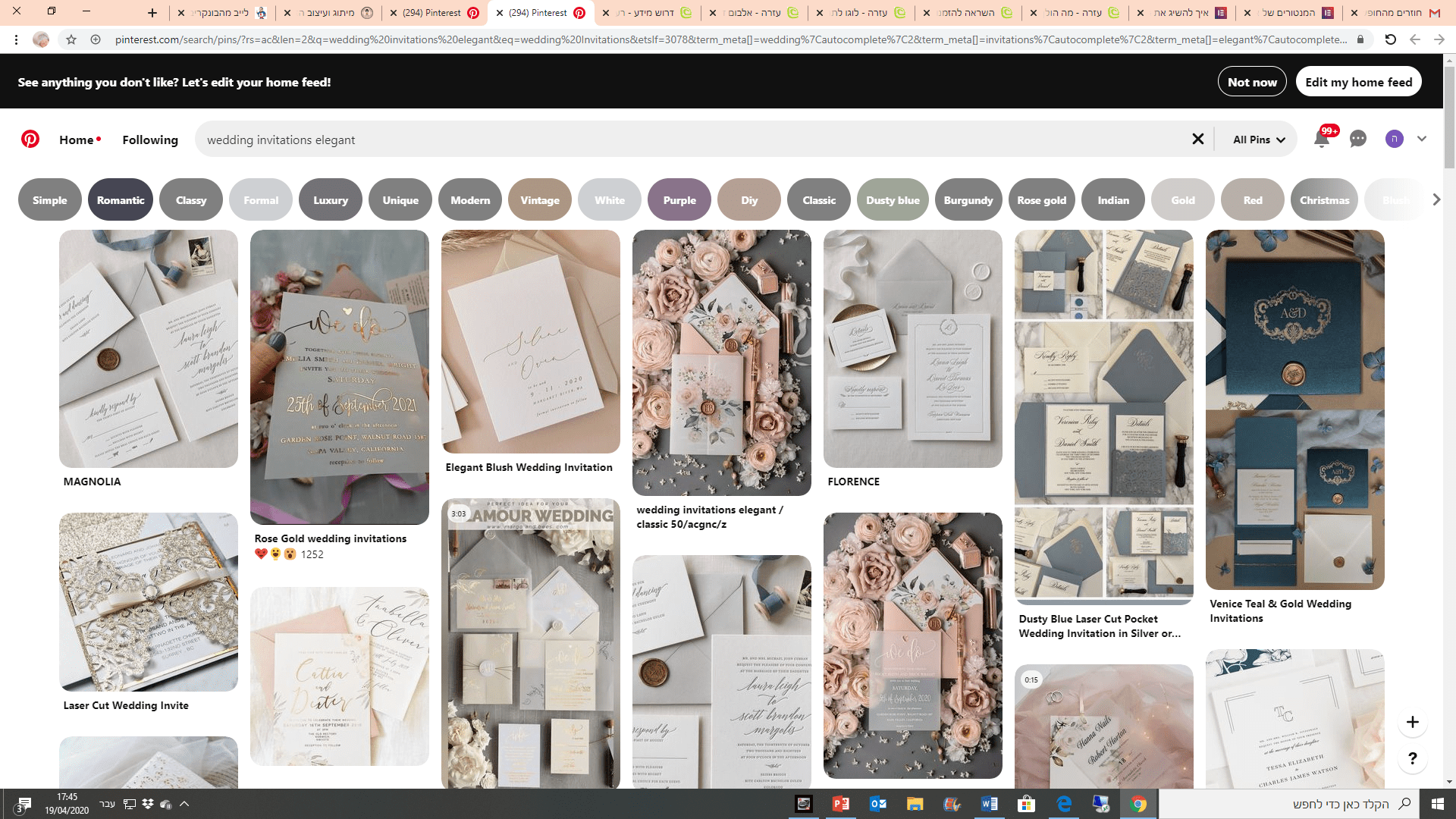1456x819 pixels.
Task: Open the notifications bell
Action: point(1321,140)
